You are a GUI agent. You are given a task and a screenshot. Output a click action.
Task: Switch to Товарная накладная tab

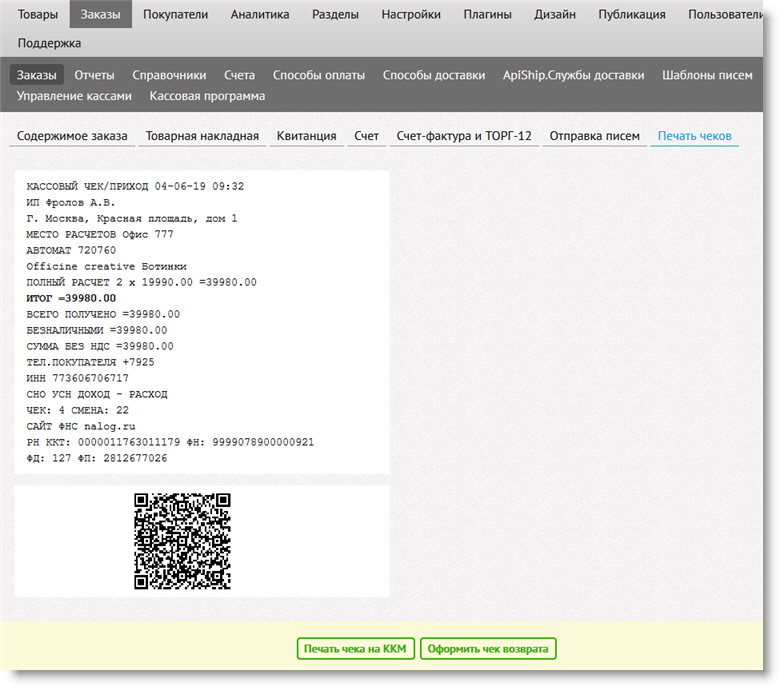pyautogui.click(x=202, y=136)
